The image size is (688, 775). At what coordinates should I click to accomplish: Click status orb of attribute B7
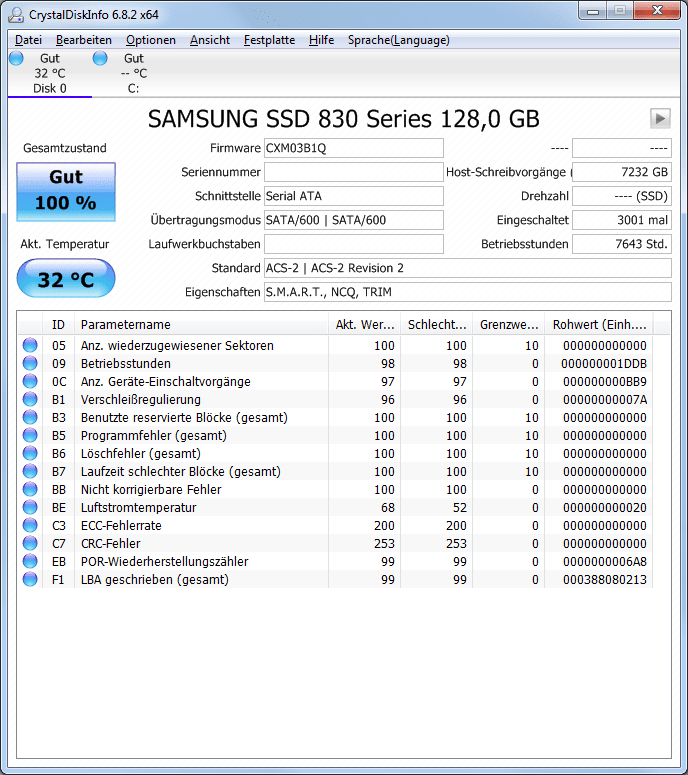[30, 471]
